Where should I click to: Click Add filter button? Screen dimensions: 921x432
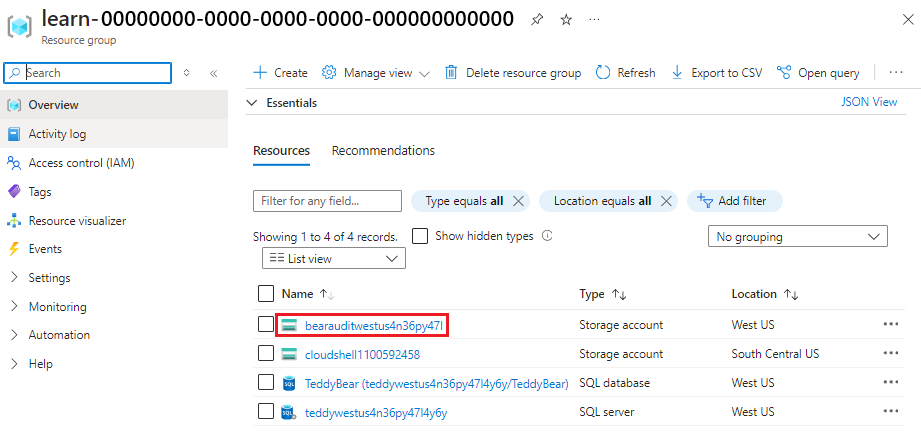(735, 201)
